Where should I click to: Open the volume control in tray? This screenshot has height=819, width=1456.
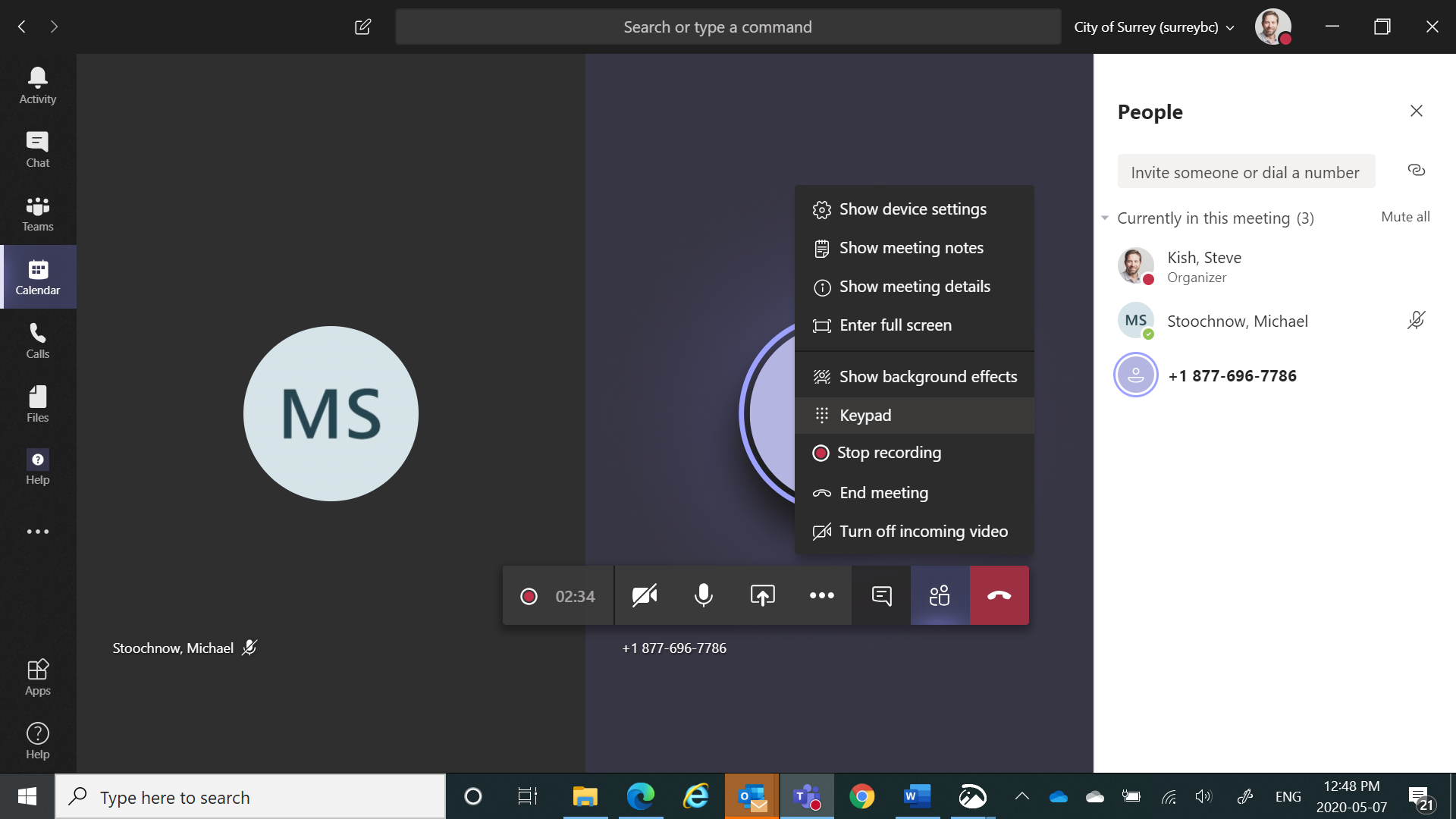point(1204,796)
